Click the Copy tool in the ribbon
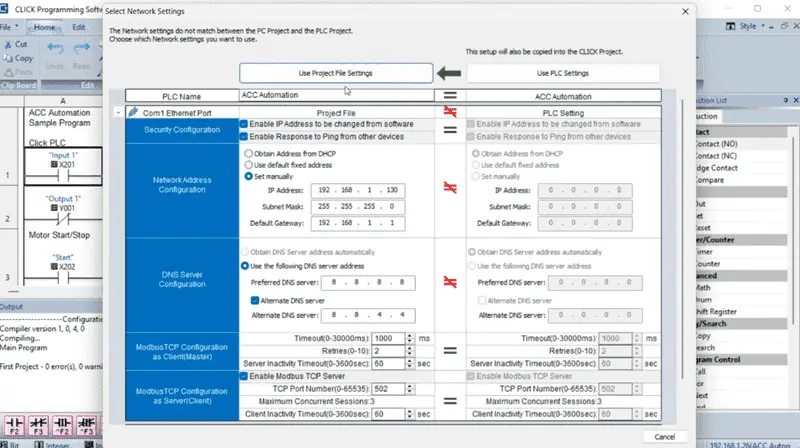This screenshot has width=800, height=448. click(18, 58)
